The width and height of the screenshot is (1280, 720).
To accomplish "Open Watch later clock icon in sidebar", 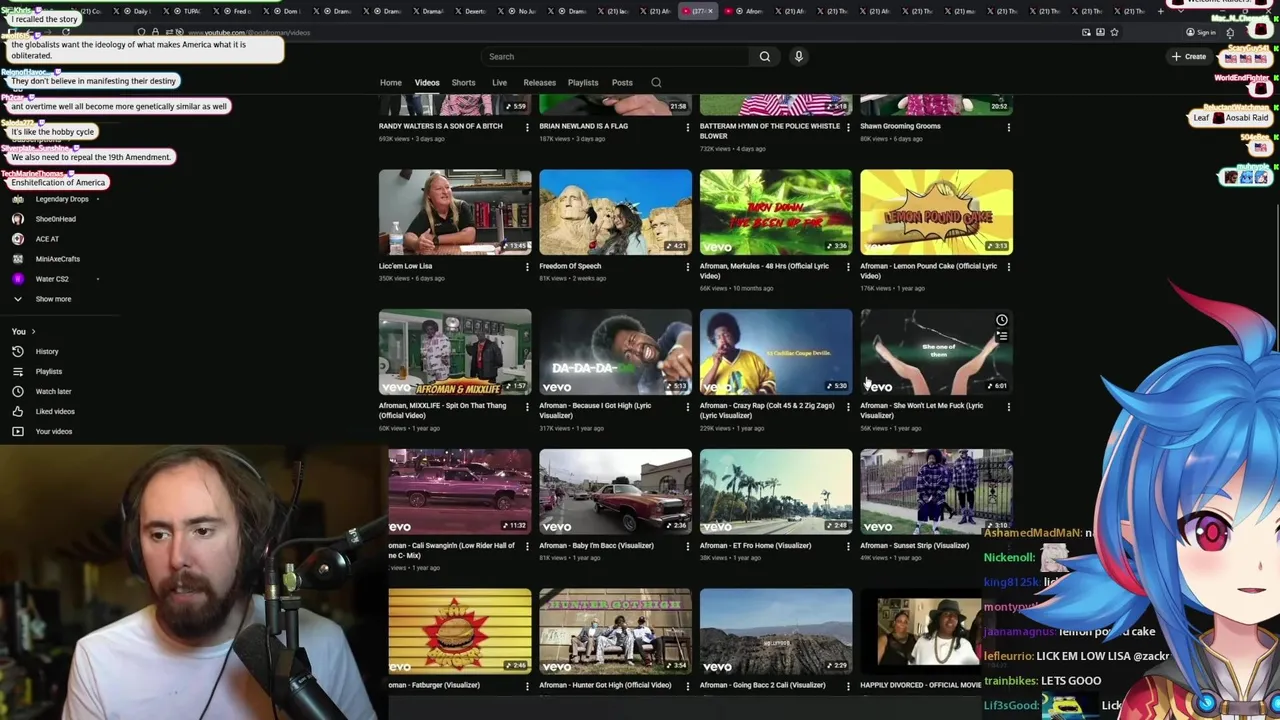I will click(x=17, y=392).
